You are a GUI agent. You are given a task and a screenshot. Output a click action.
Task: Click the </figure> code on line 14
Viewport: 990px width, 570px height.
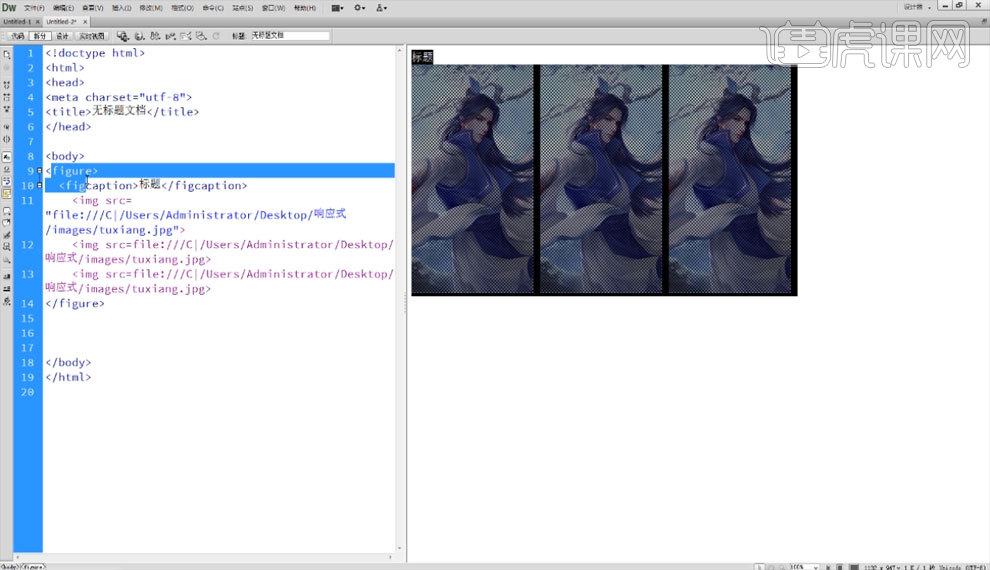(x=75, y=304)
